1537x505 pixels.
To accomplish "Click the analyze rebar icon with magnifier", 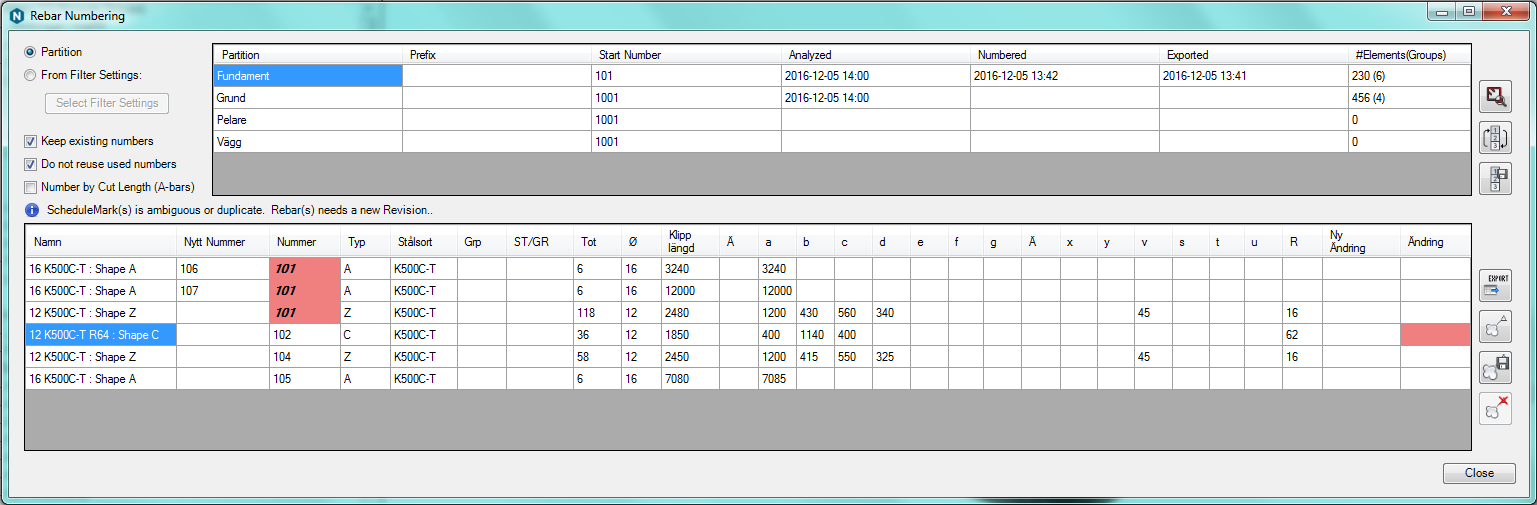I will [1495, 97].
